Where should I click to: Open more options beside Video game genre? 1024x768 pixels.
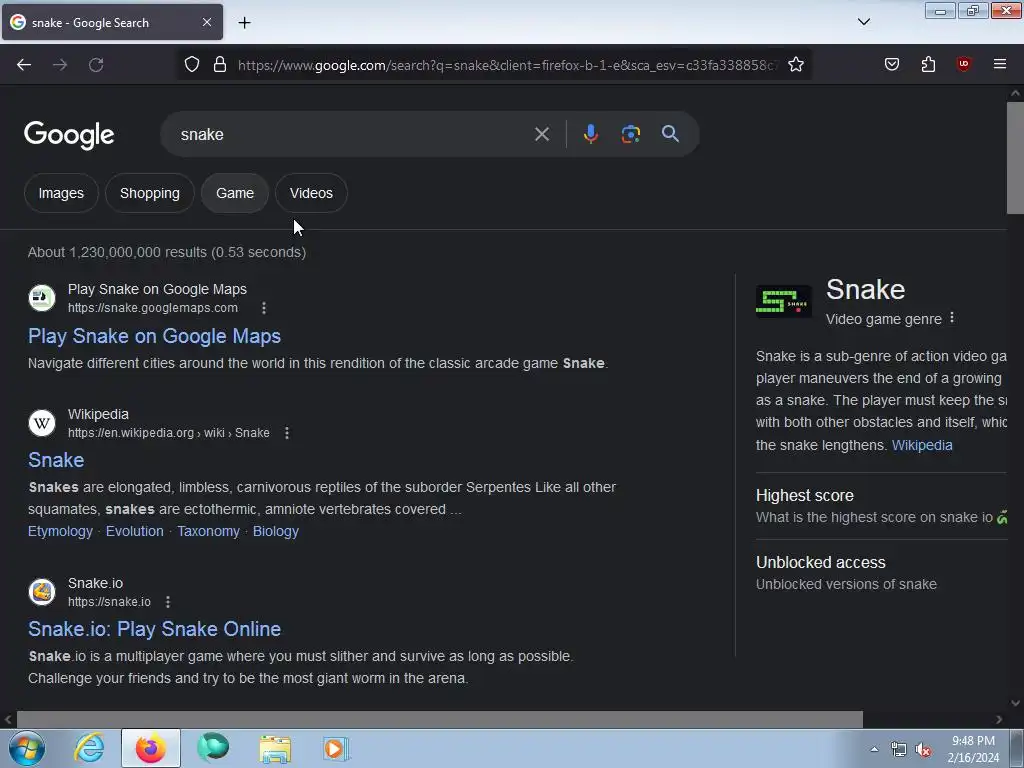pyautogui.click(x=952, y=318)
